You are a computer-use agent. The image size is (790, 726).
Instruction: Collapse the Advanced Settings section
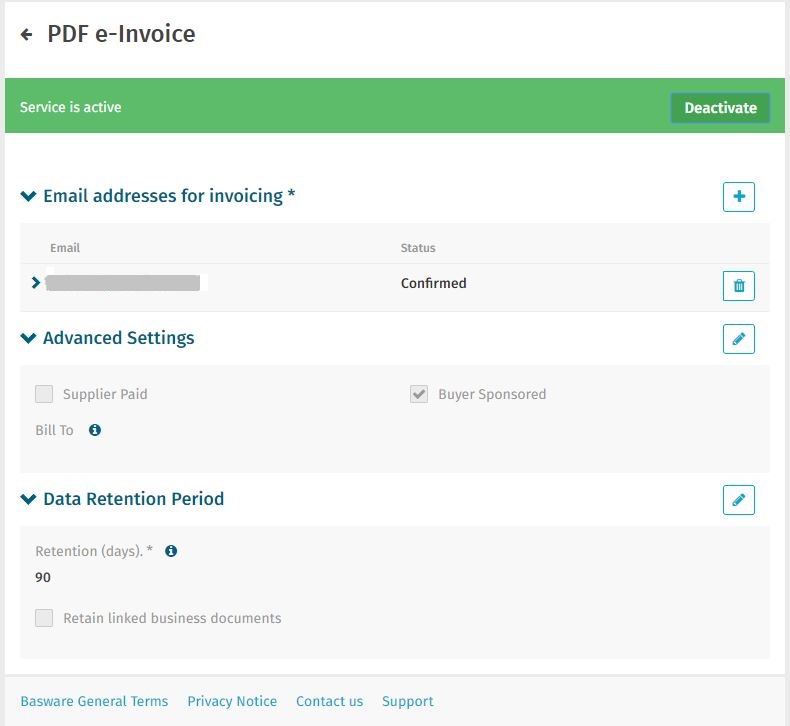point(28,338)
